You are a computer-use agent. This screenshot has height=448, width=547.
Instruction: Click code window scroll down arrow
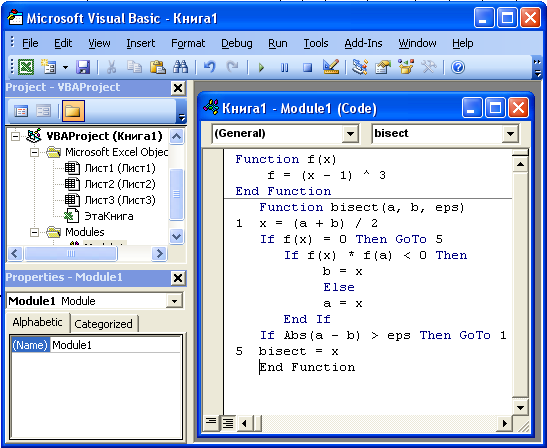(x=520, y=407)
